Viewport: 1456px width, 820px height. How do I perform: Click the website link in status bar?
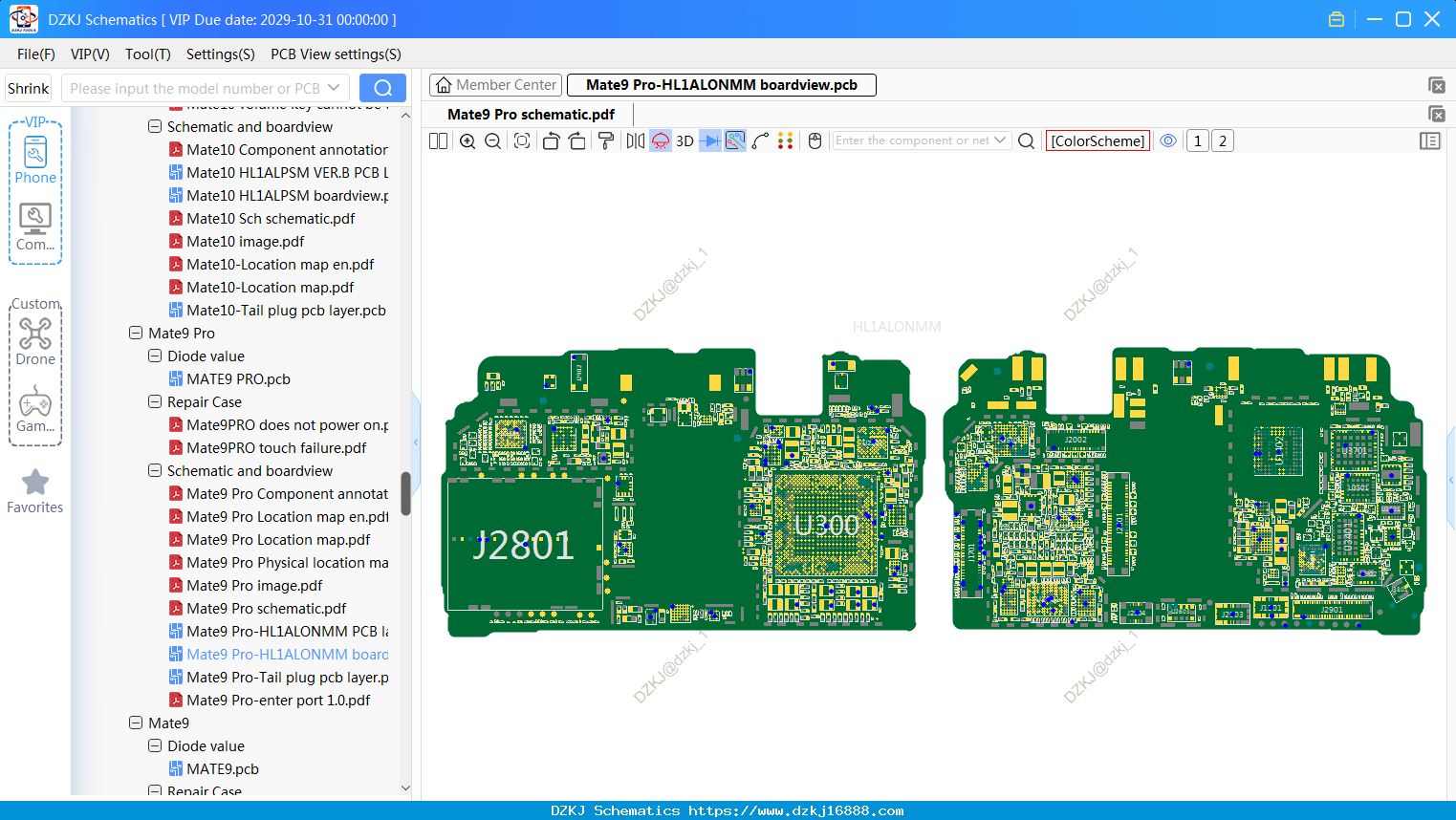coord(796,810)
